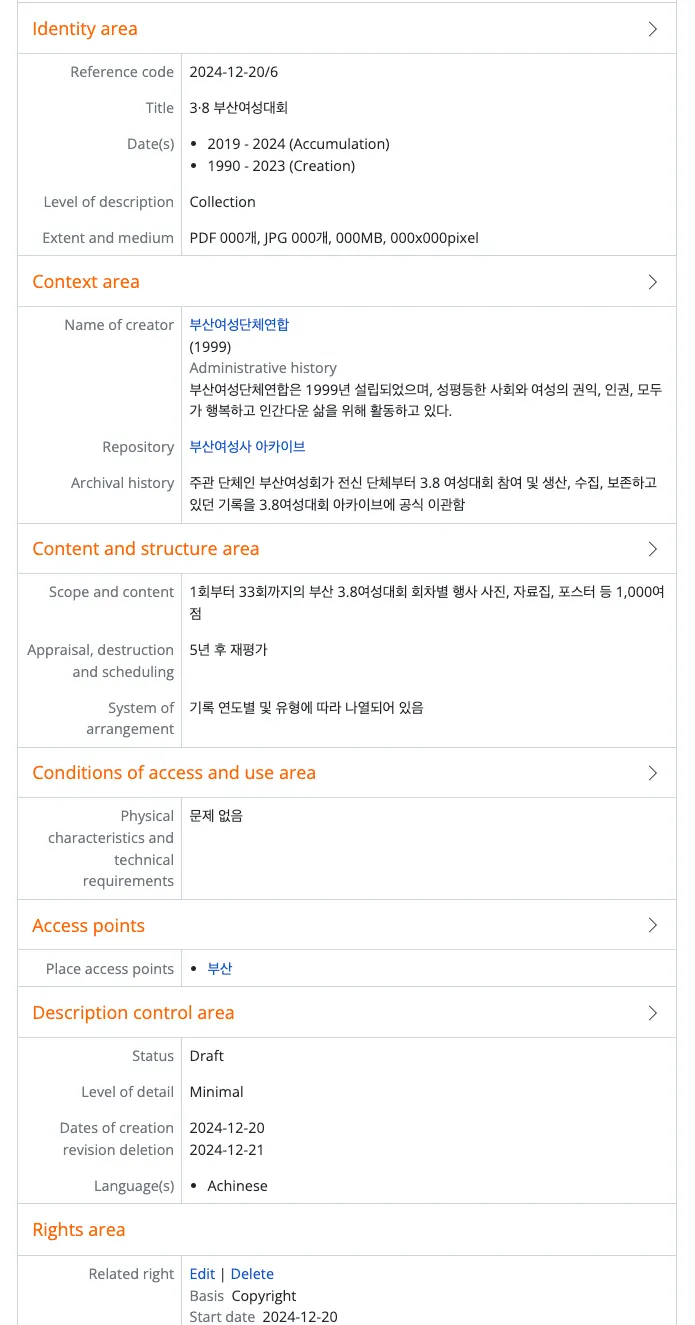The image size is (695, 1325).
Task: Click chevron beside Content and structure area
Action: (x=653, y=549)
